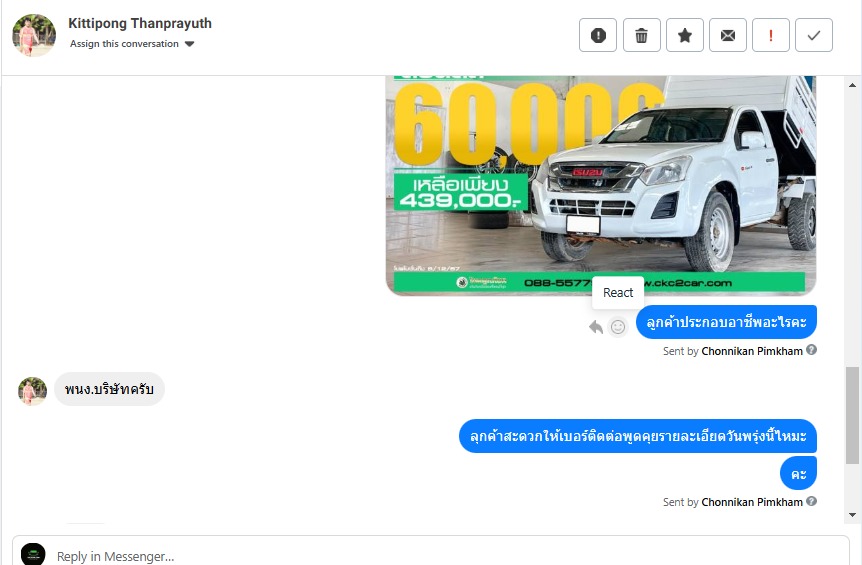
Task: Click Kittipong Thanprayuth name in header
Action: tap(140, 24)
